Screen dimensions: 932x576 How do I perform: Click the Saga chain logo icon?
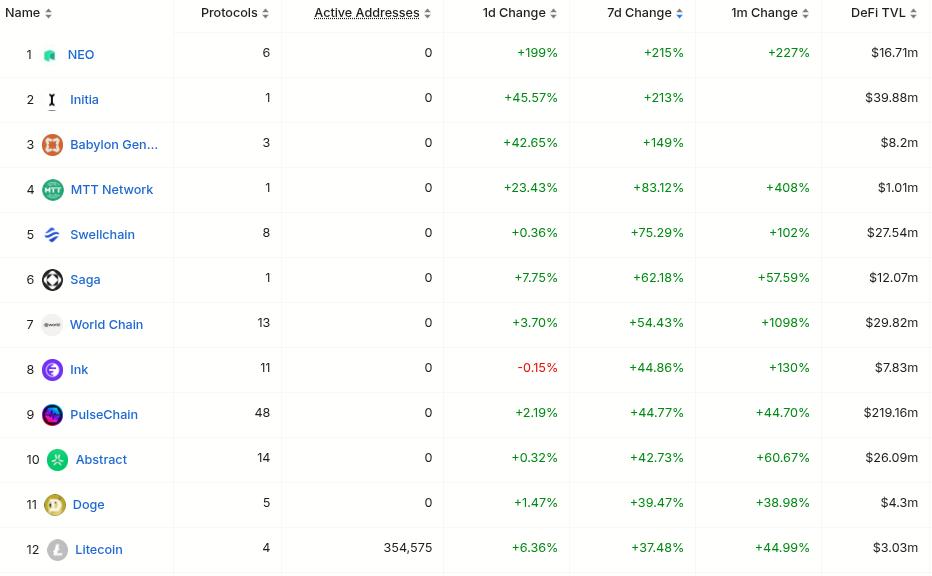coord(52,280)
